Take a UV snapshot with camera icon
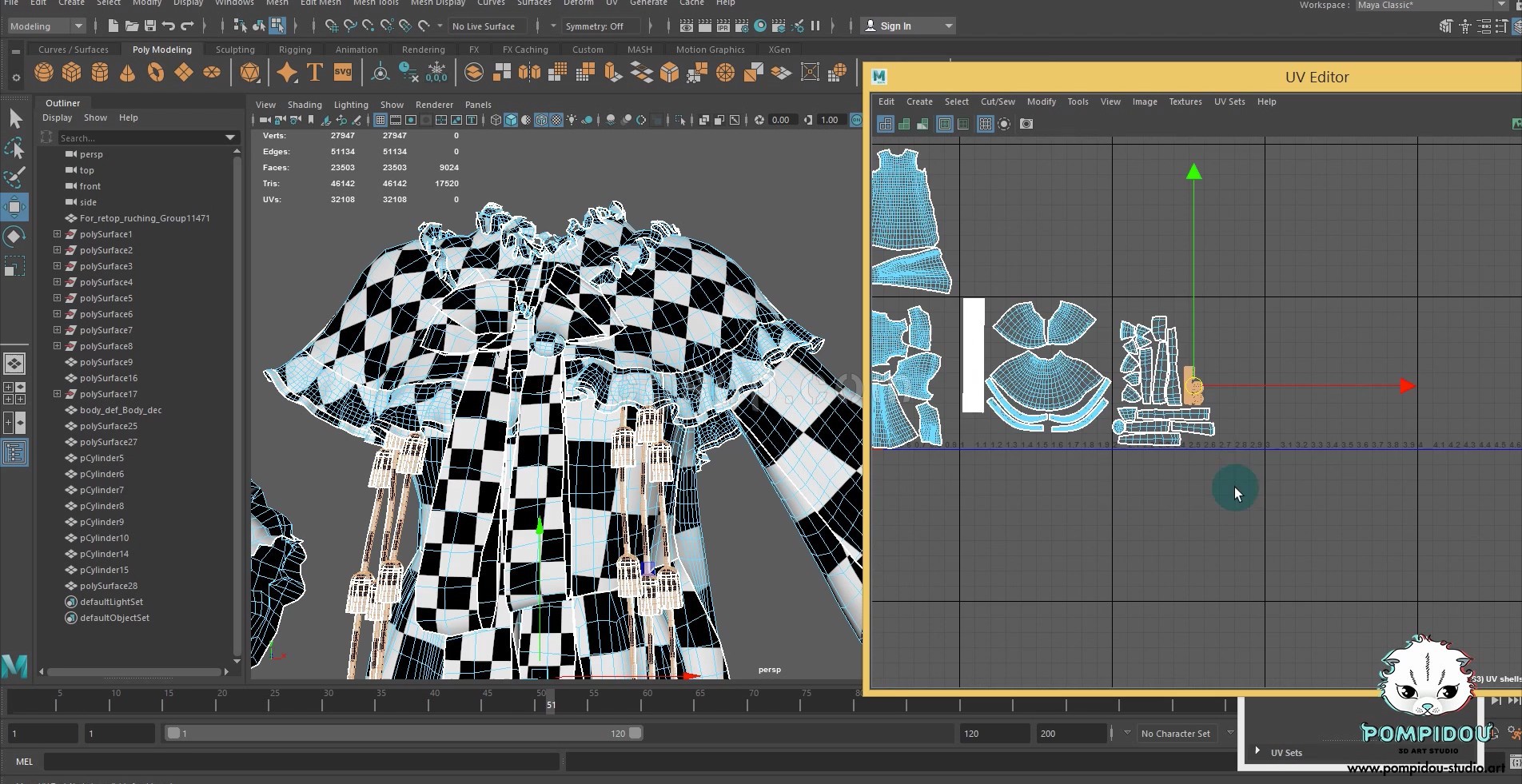This screenshot has width=1522, height=784. (1026, 124)
